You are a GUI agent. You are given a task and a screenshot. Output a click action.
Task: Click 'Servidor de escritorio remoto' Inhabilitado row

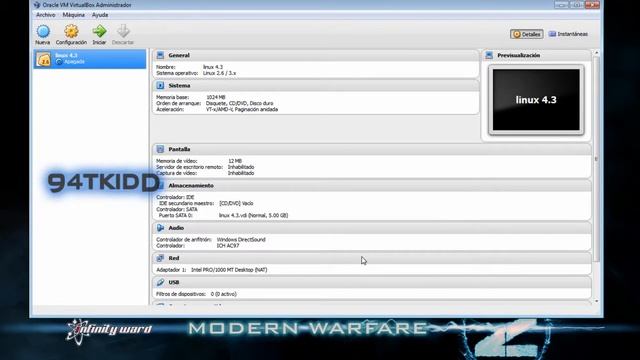[205, 167]
